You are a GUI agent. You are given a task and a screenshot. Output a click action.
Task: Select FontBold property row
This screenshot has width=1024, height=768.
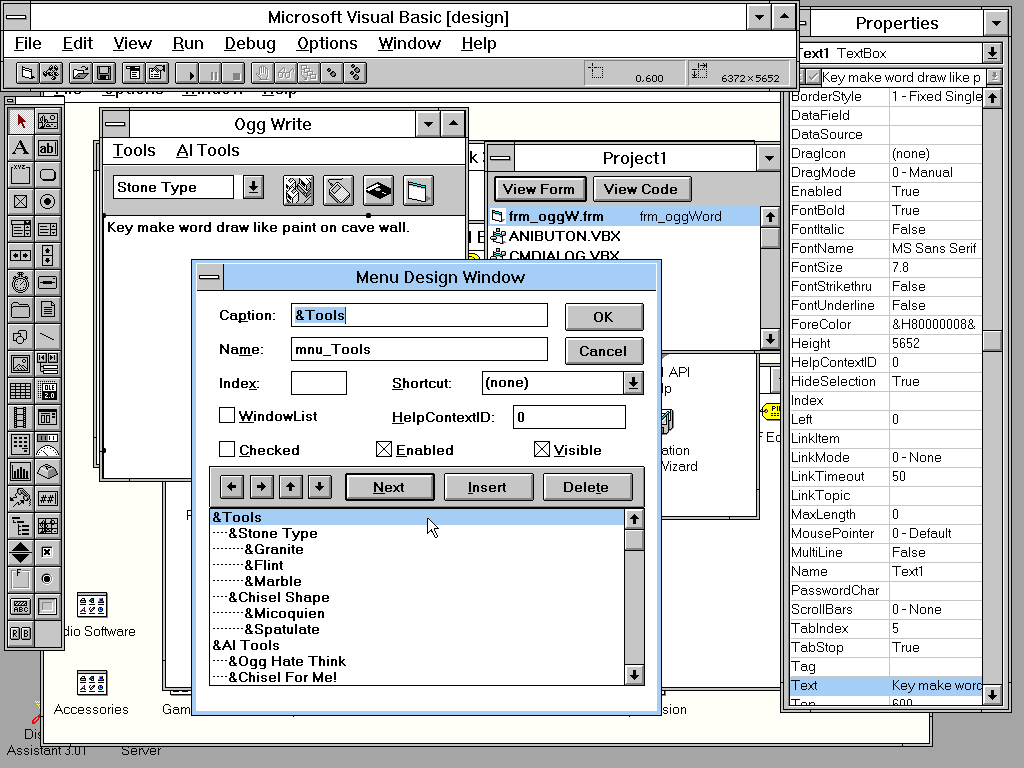(x=886, y=210)
